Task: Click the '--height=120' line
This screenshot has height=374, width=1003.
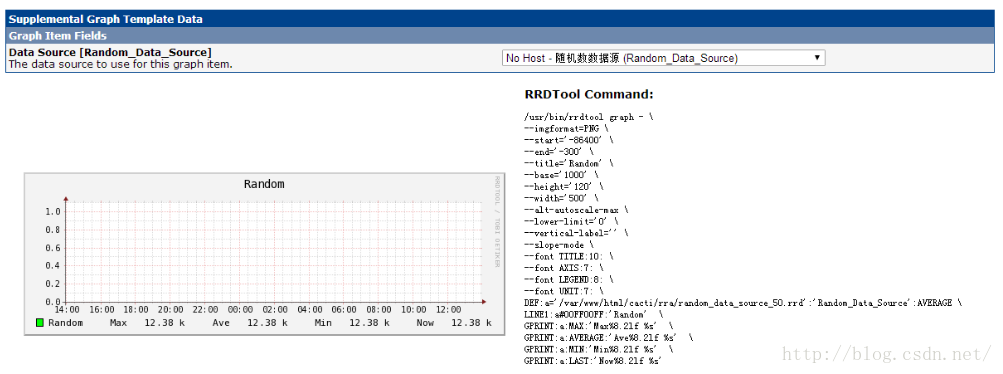Action: [x=565, y=187]
